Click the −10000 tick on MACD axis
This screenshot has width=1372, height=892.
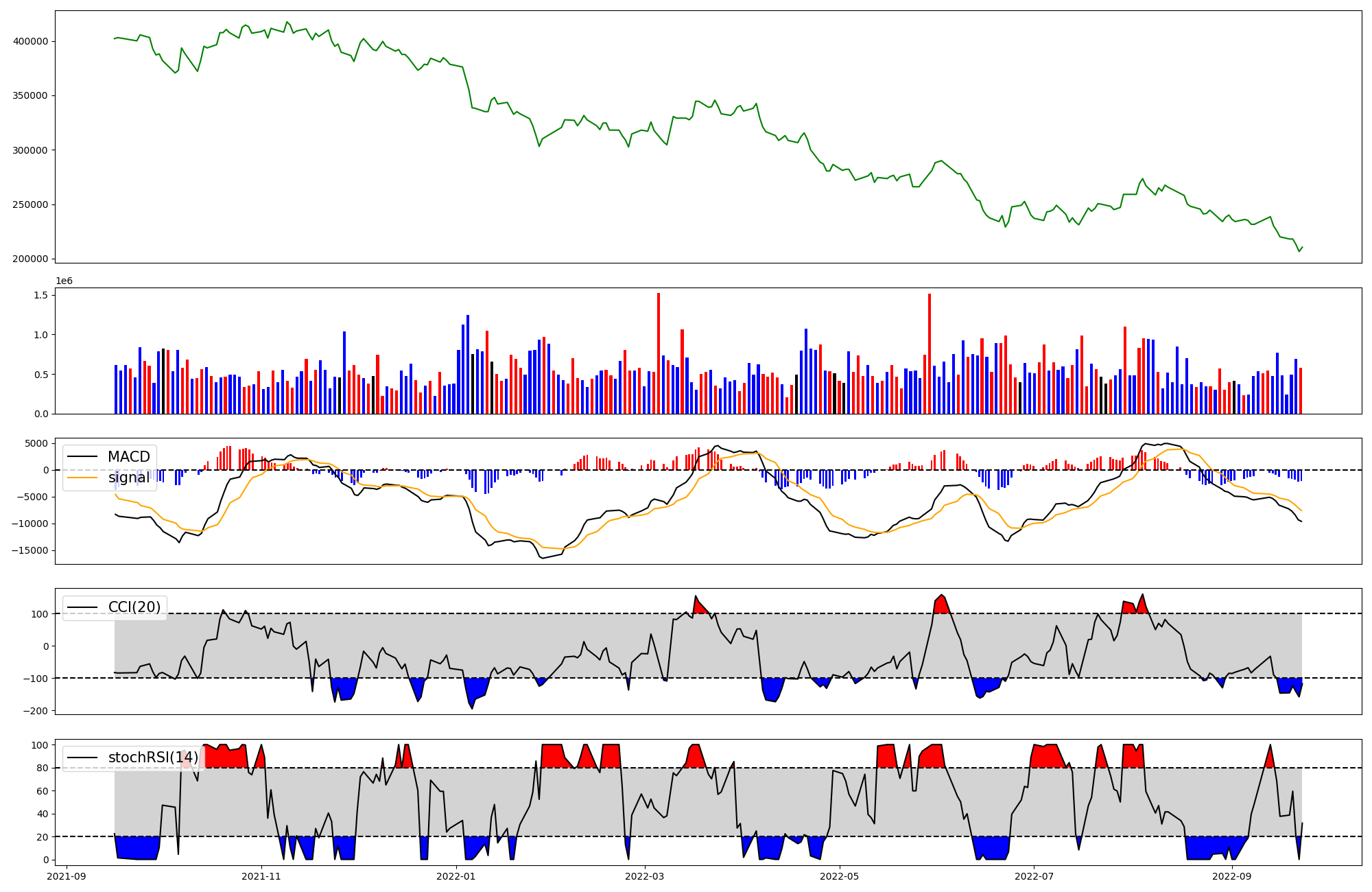pos(30,524)
